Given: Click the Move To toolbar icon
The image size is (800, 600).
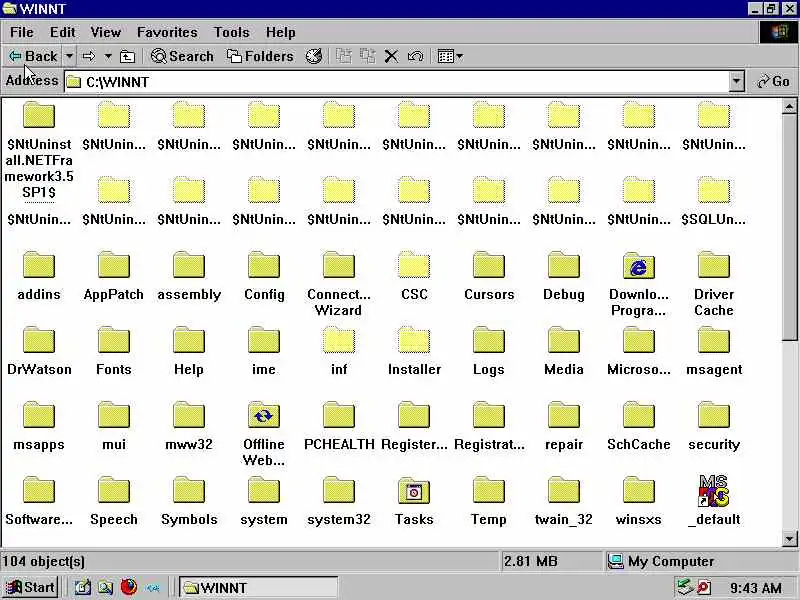Looking at the screenshot, I should point(344,56).
